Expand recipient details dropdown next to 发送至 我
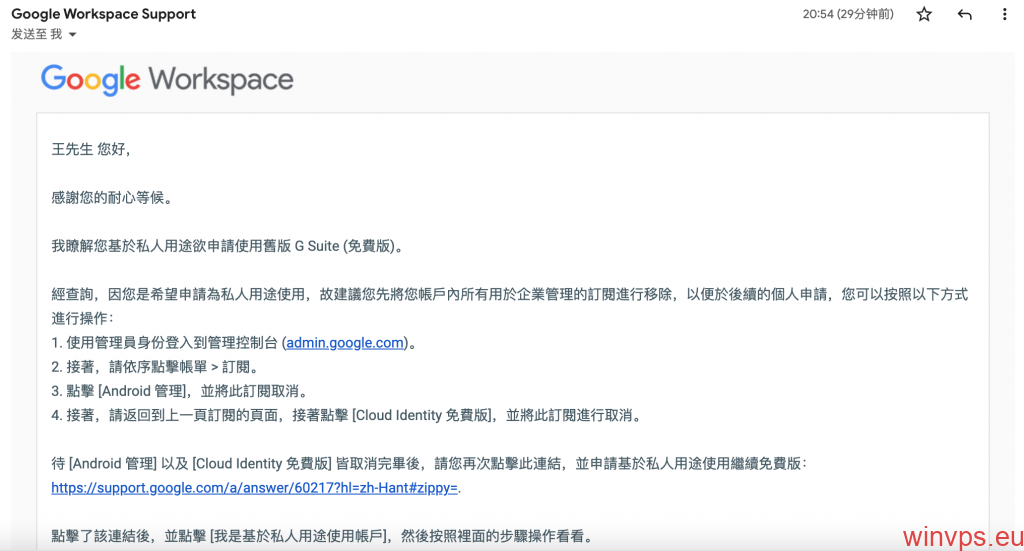The height and width of the screenshot is (551, 1024). pos(72,35)
